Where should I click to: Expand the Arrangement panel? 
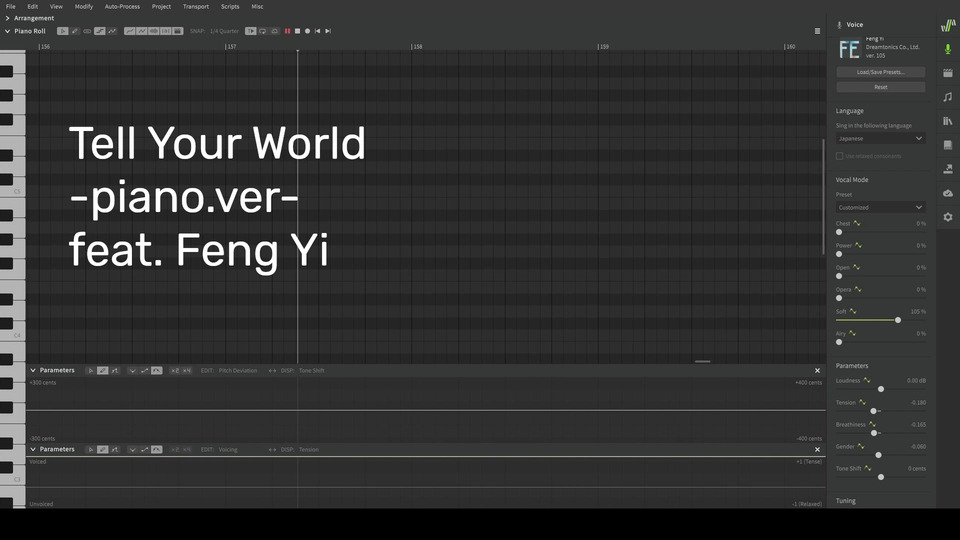7,18
